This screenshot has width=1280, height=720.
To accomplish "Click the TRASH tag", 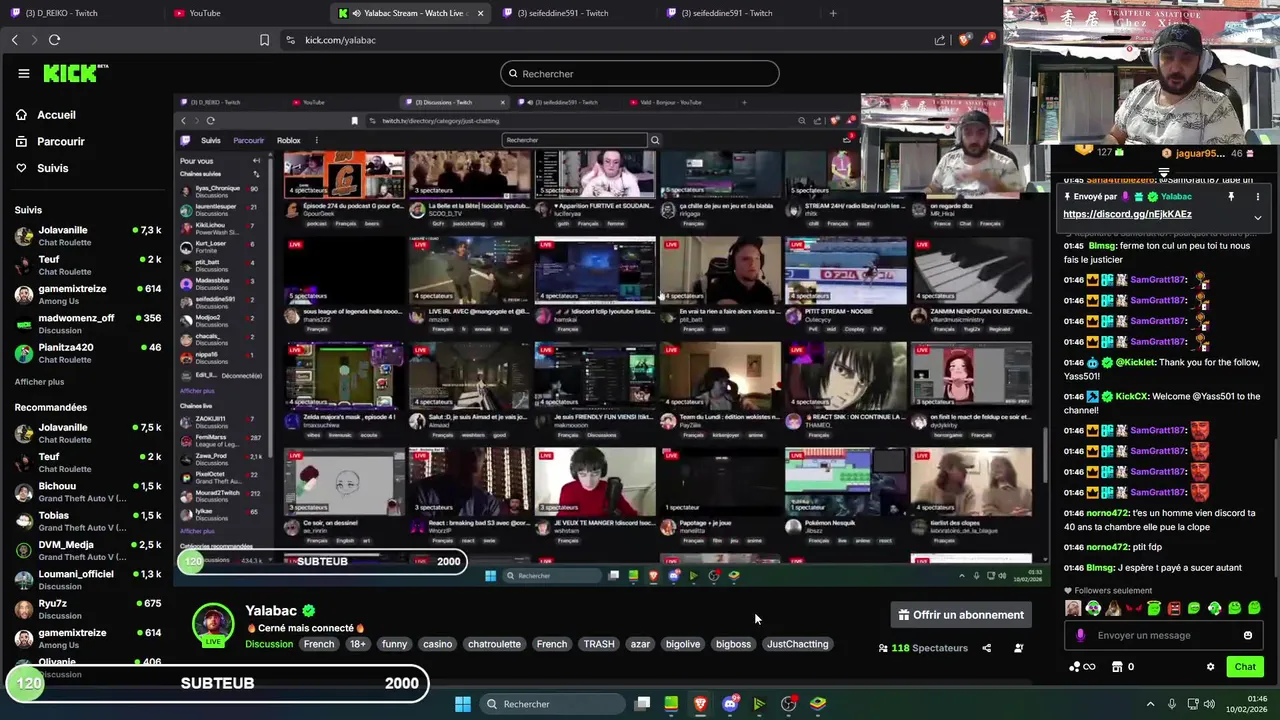I will (x=599, y=644).
